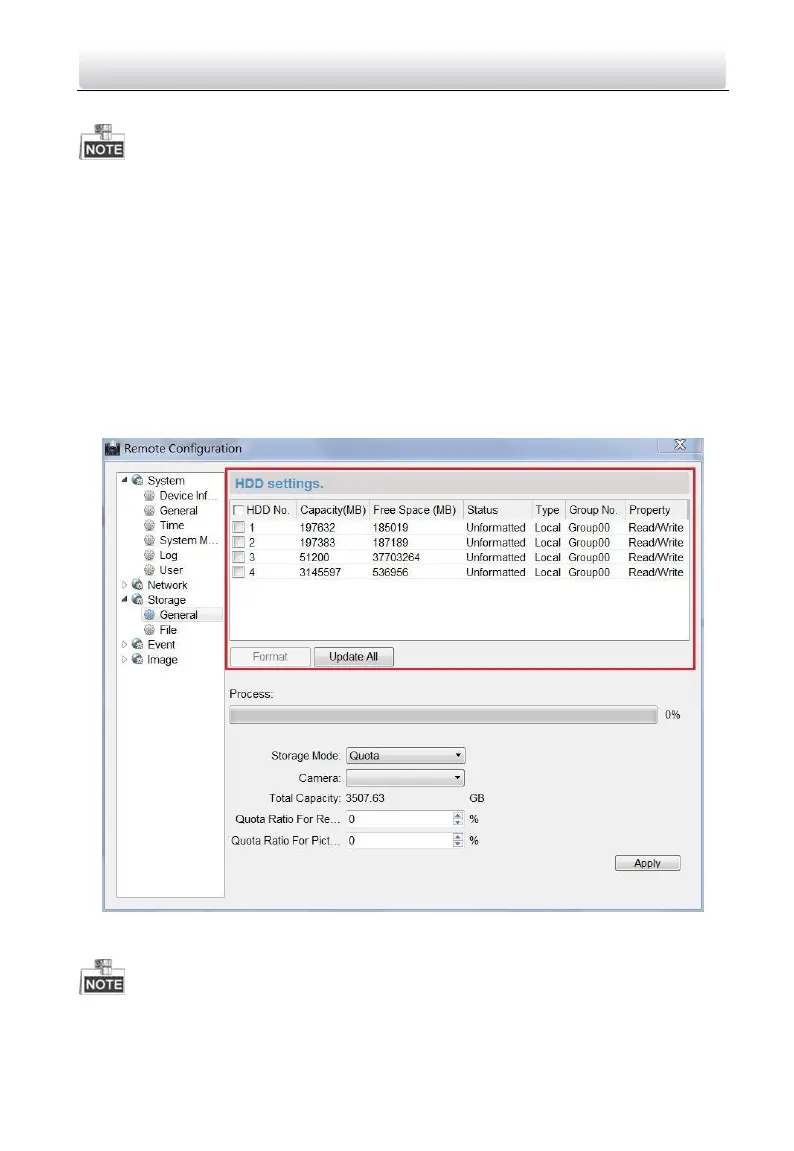Select System Maintenance tree item
The width and height of the screenshot is (794, 1151).
click(x=189, y=540)
